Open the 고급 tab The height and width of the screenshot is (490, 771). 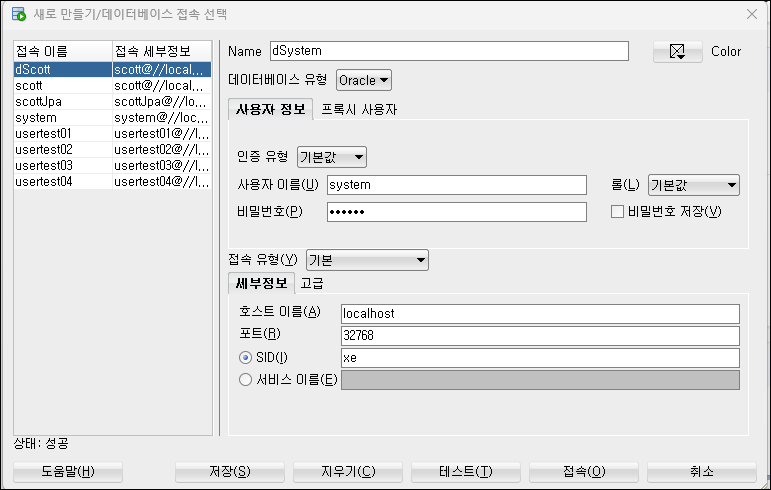pos(312,283)
